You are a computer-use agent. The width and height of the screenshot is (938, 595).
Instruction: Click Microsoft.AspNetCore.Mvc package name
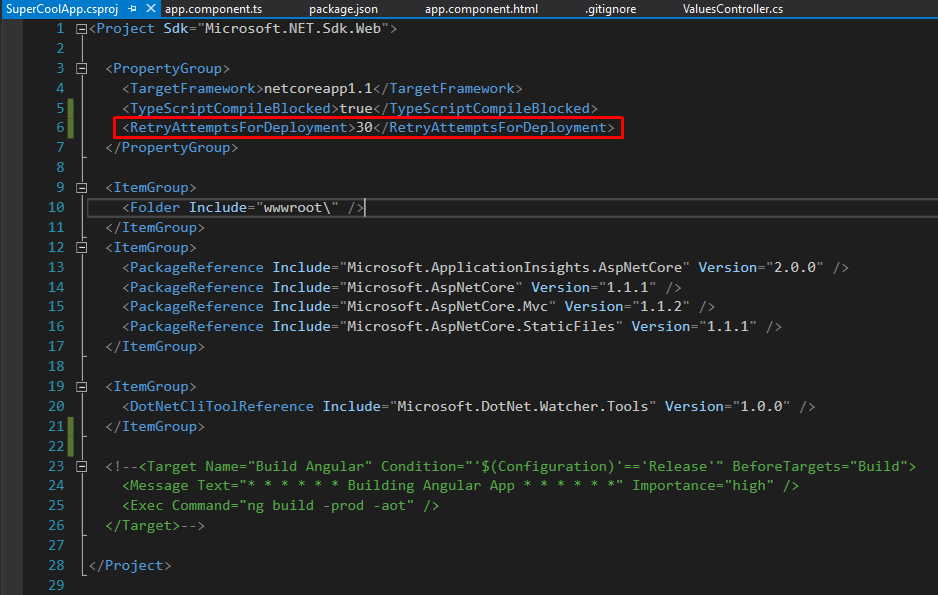447,307
